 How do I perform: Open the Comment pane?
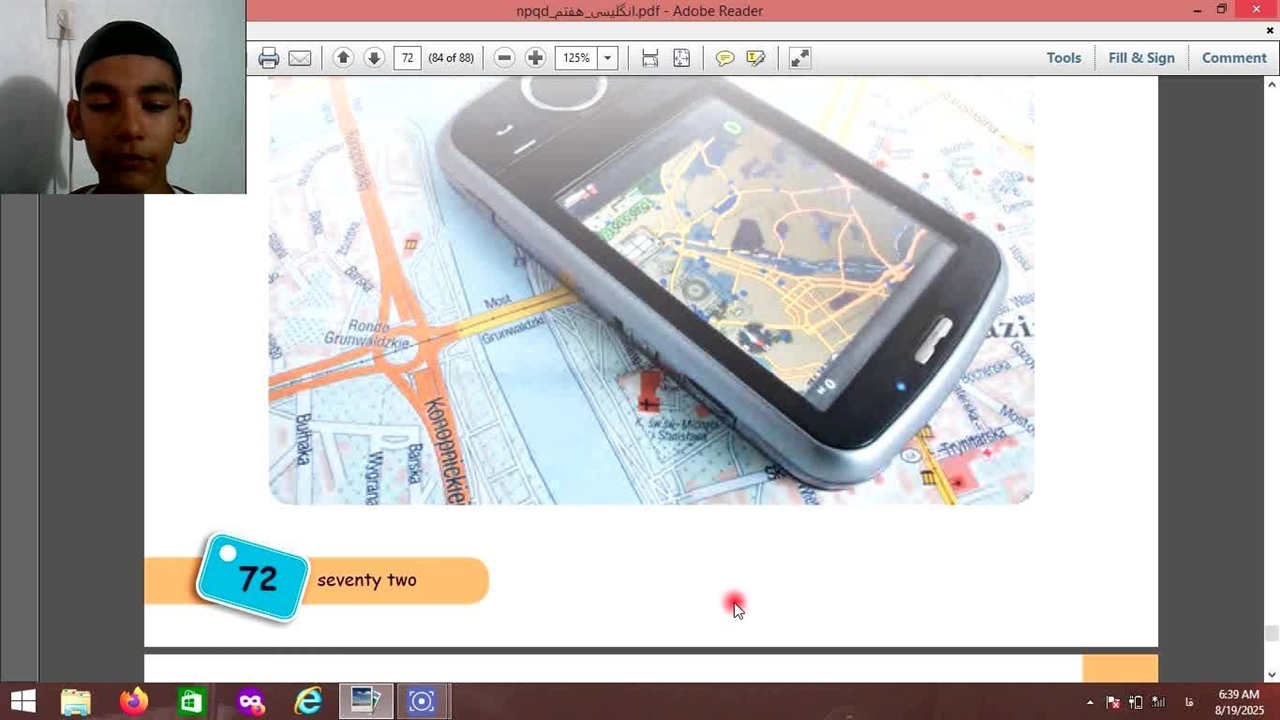pos(1234,58)
